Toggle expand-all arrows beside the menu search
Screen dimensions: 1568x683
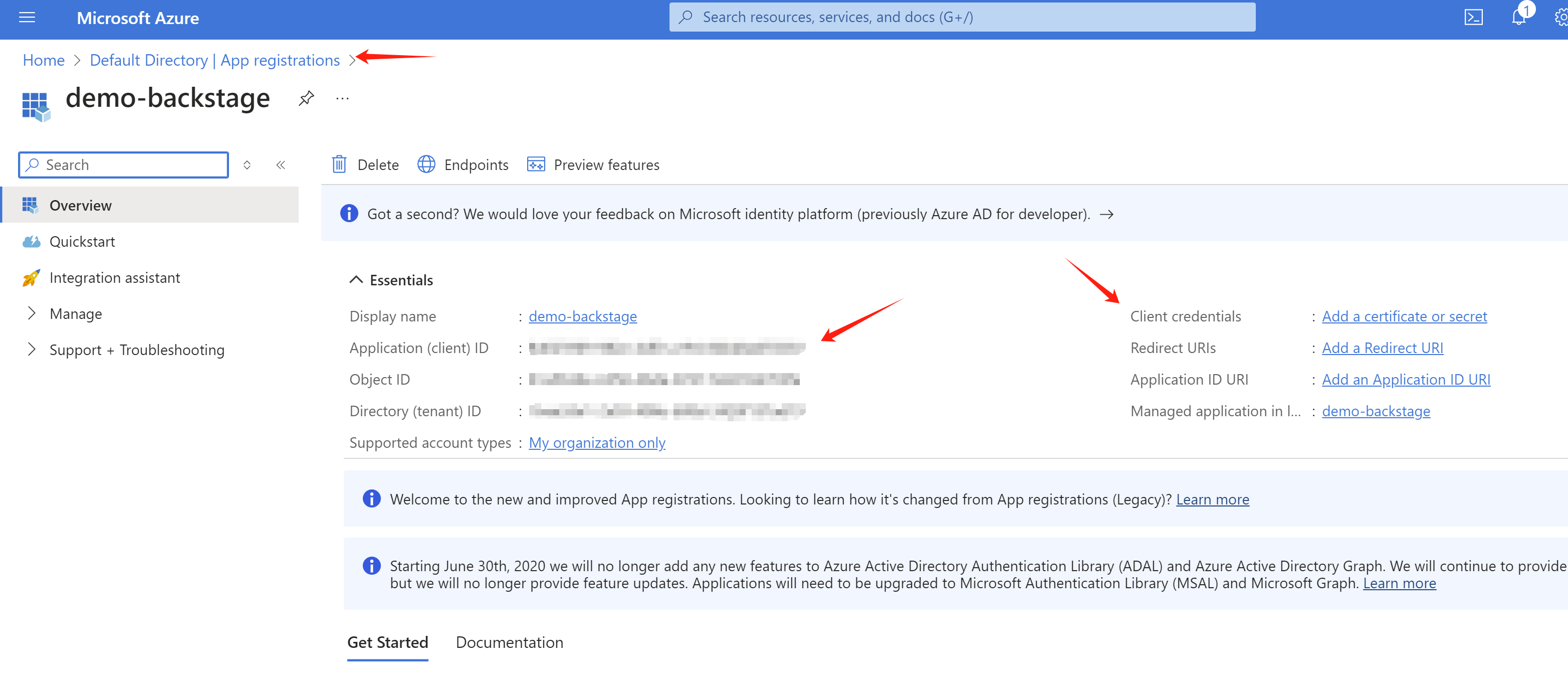coord(247,165)
